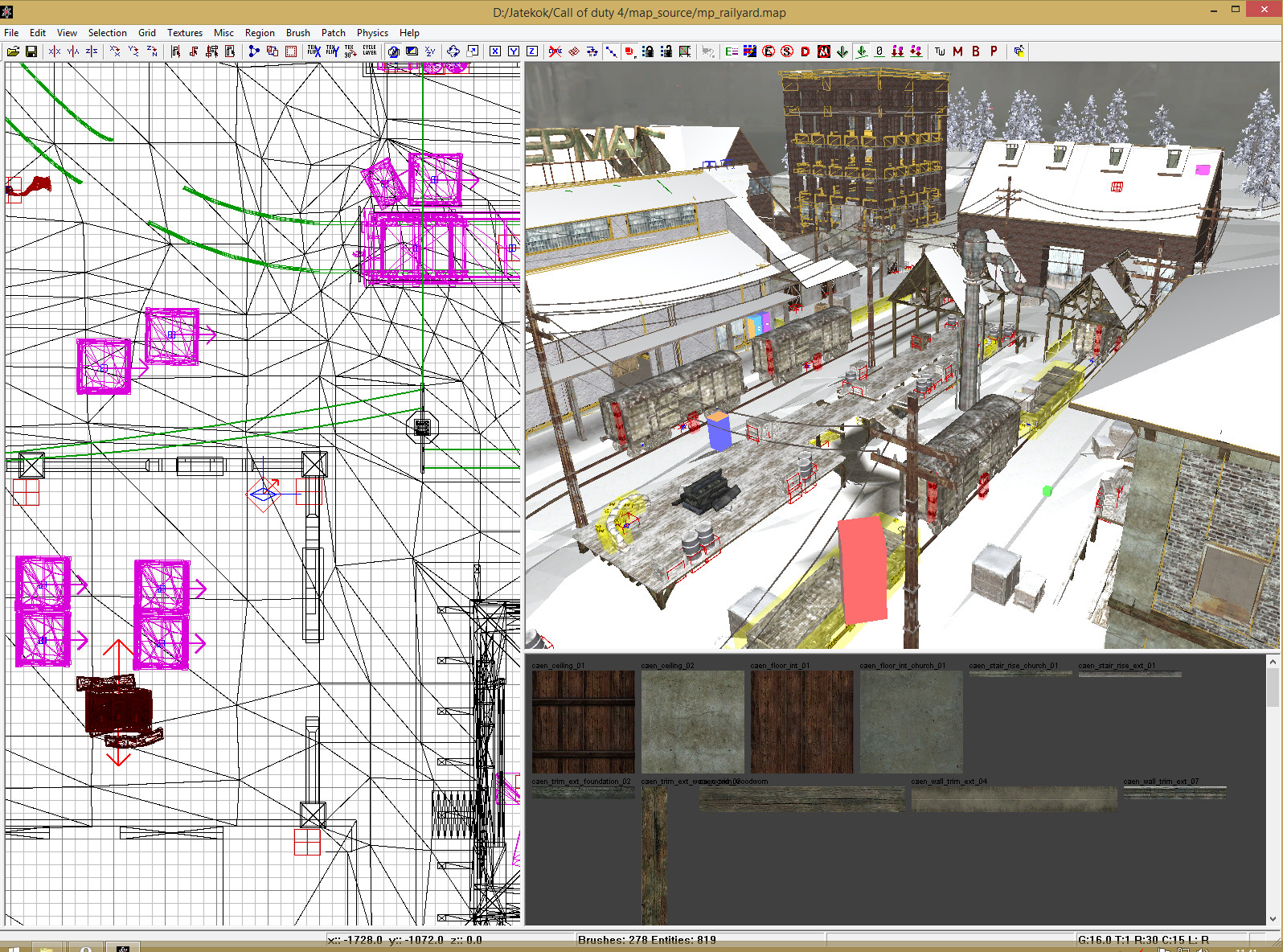The image size is (1283, 952).
Task: Select the caen_floor_int_church_01 texture thumbnail
Action: pyautogui.click(x=912, y=722)
